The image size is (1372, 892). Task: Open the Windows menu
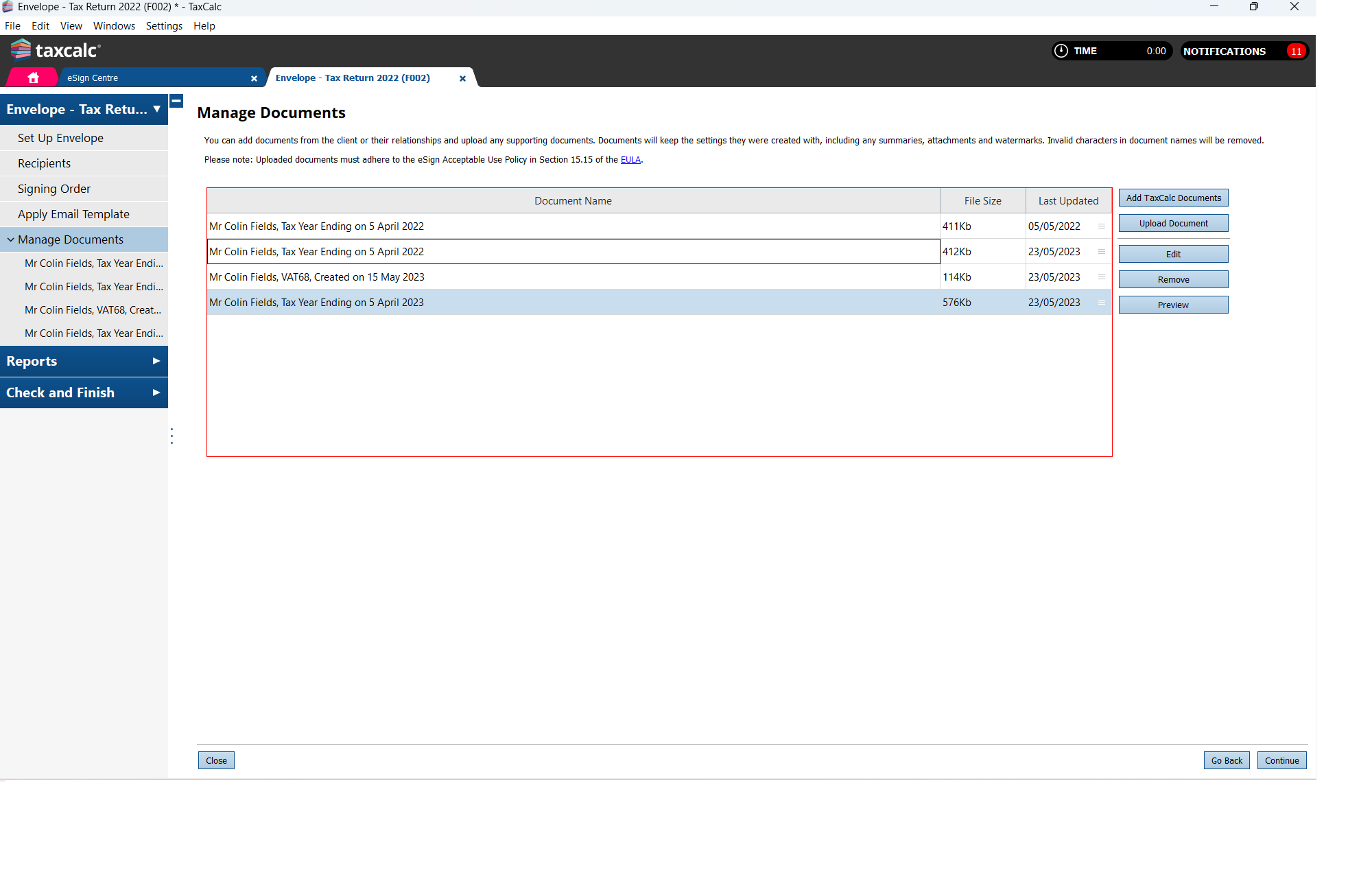point(114,26)
